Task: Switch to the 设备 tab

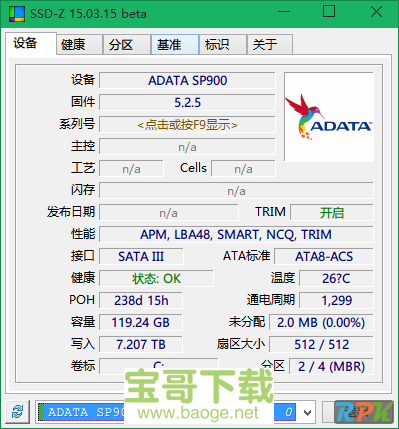Action: pyautogui.click(x=31, y=43)
